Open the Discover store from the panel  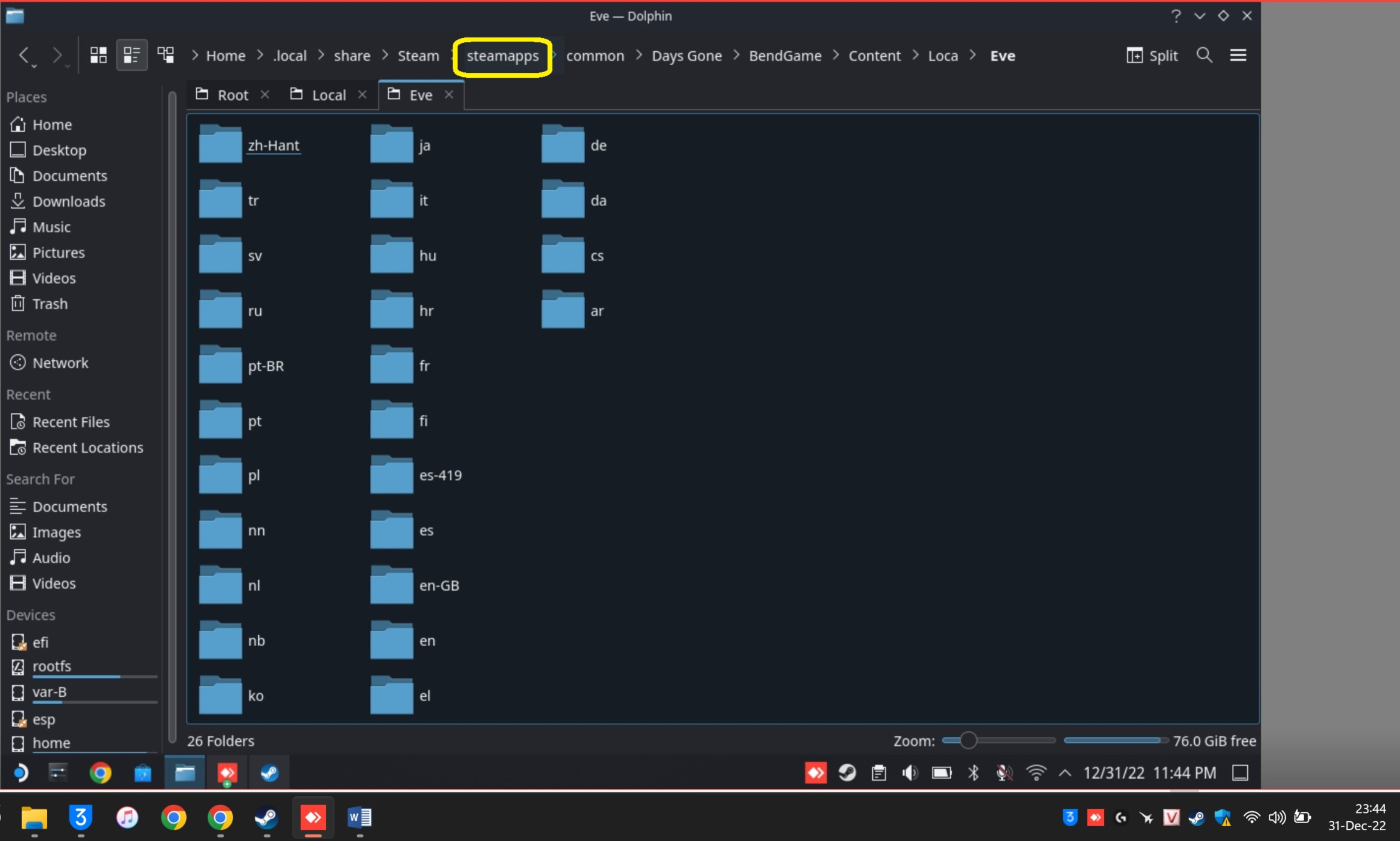[x=142, y=772]
